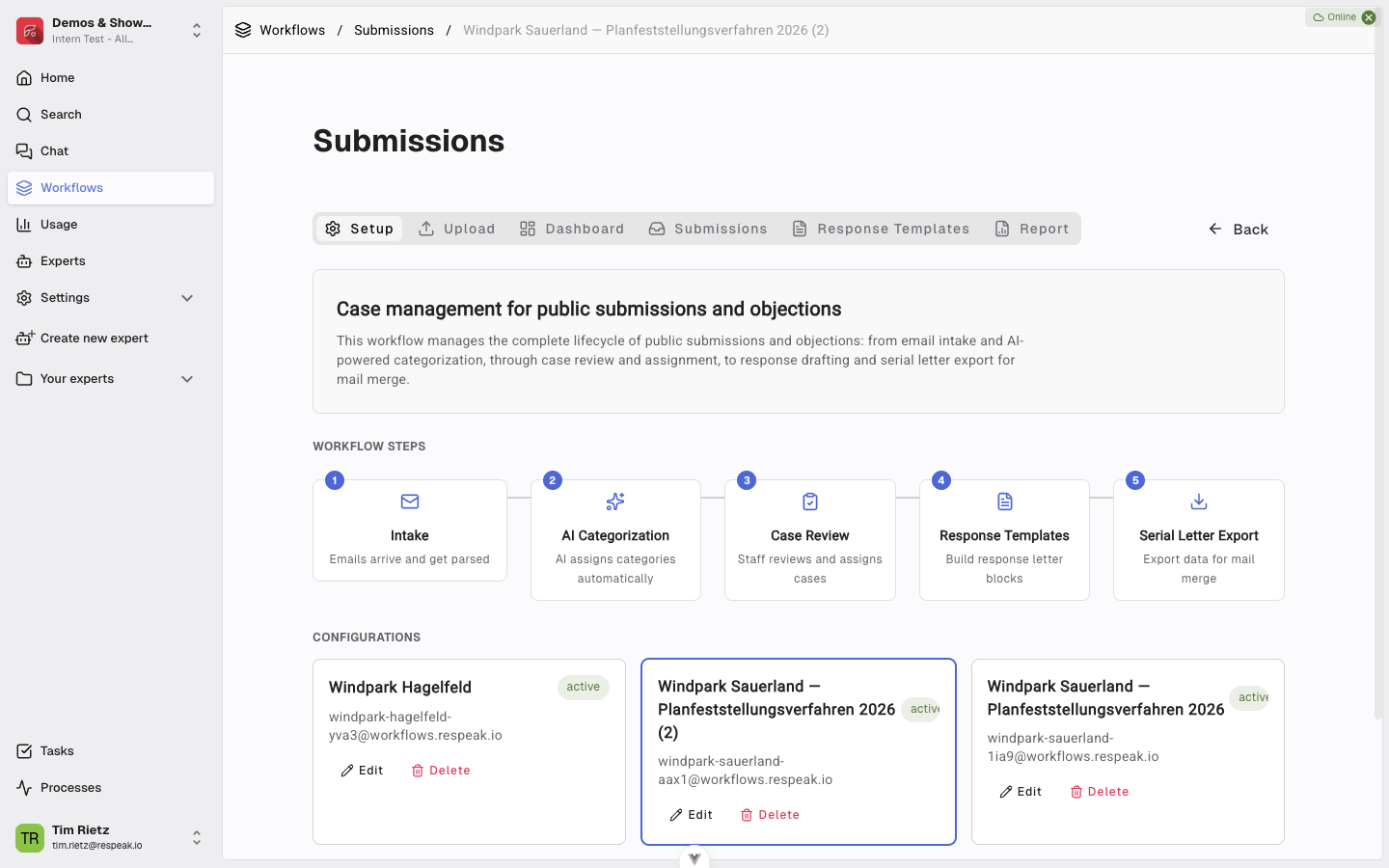Image resolution: width=1389 pixels, height=868 pixels.
Task: Click step number 1 badge on Intake
Action: pos(335,480)
